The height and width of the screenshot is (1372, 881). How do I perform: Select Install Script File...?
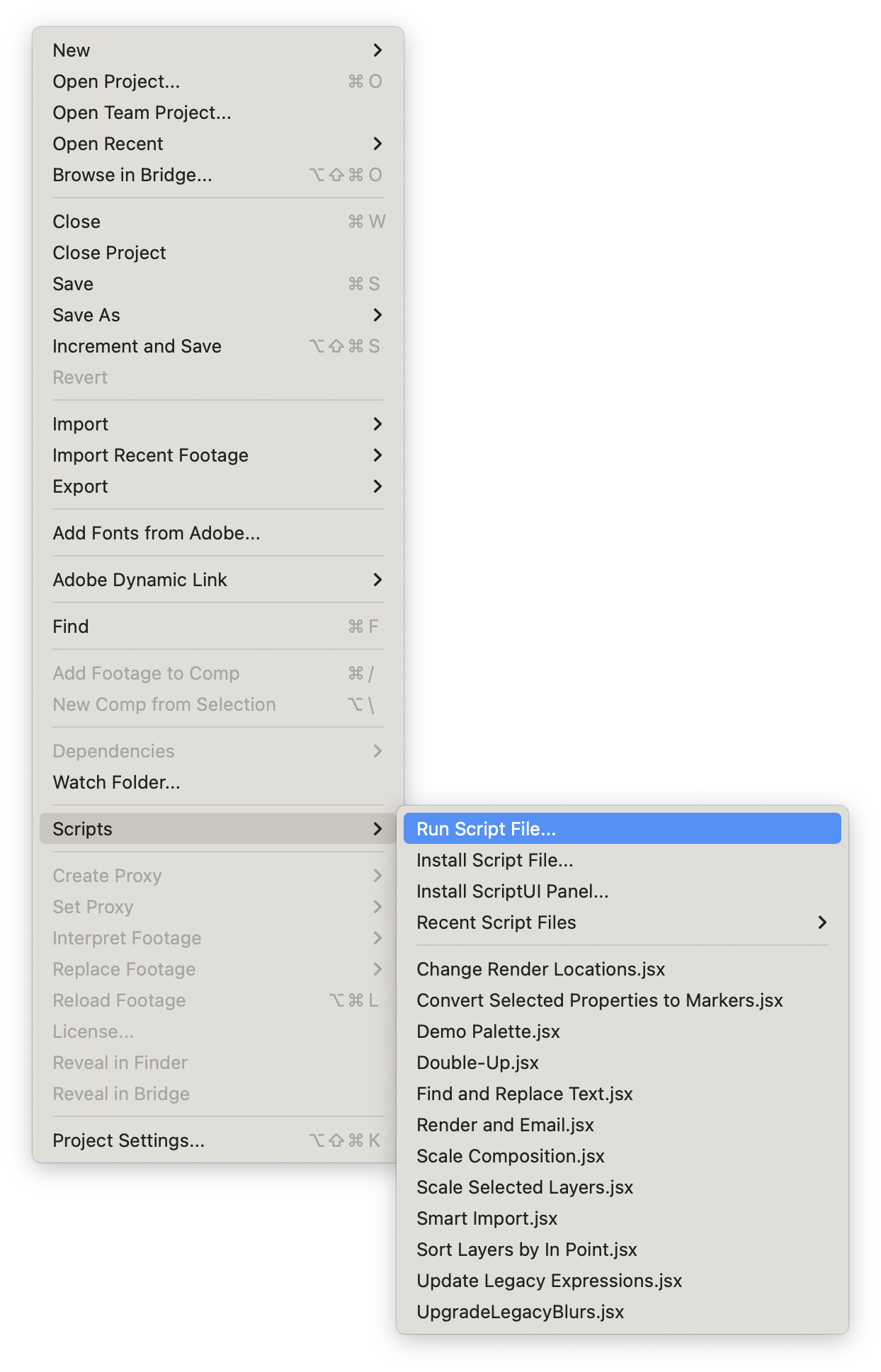tap(623, 860)
